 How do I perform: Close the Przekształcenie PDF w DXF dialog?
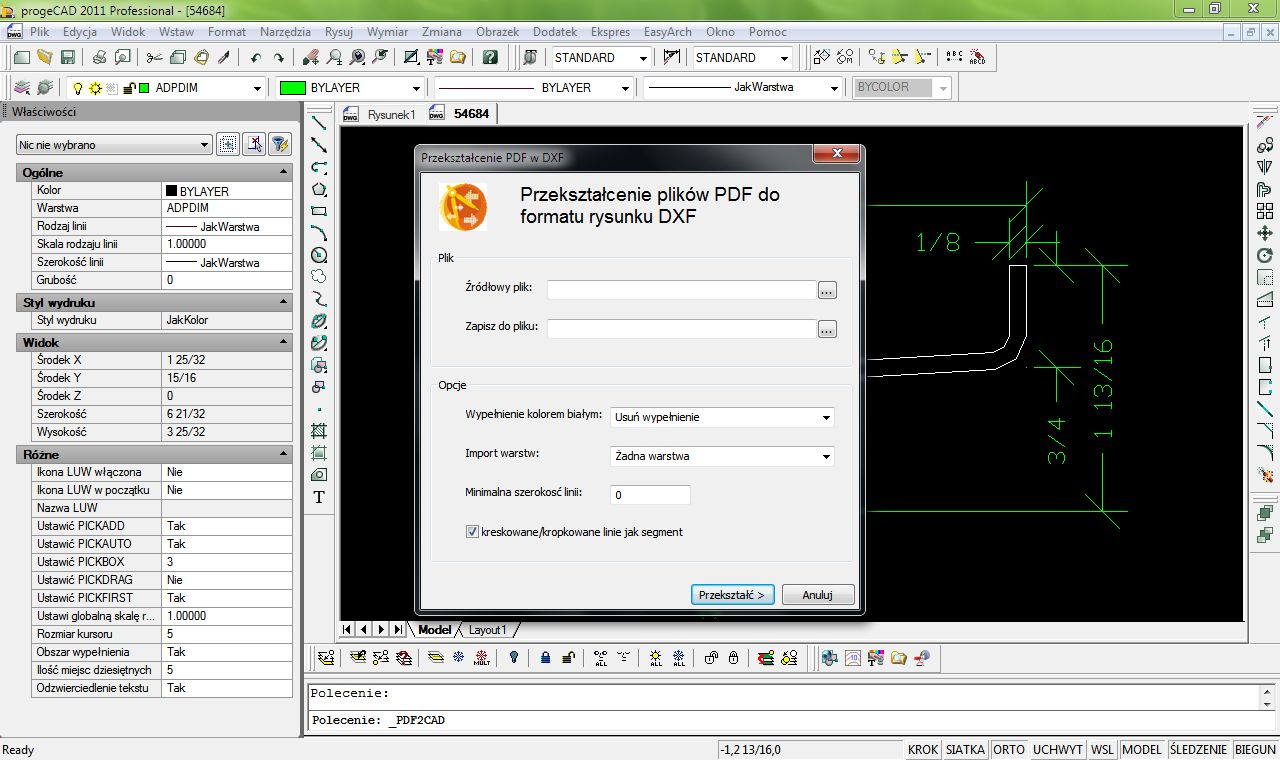(x=836, y=155)
